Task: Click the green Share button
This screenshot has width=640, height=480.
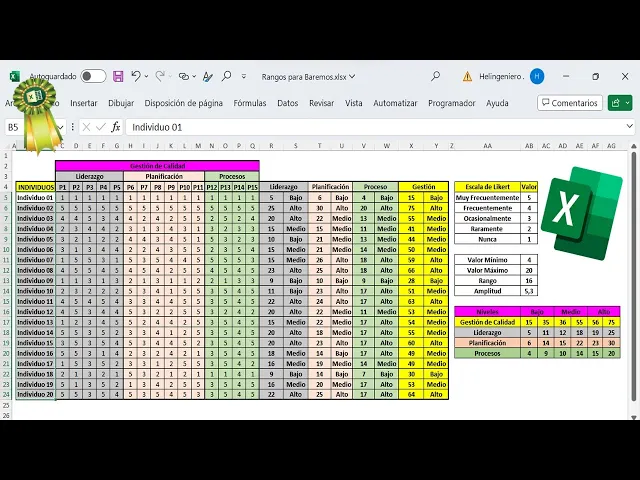Action: pos(620,103)
